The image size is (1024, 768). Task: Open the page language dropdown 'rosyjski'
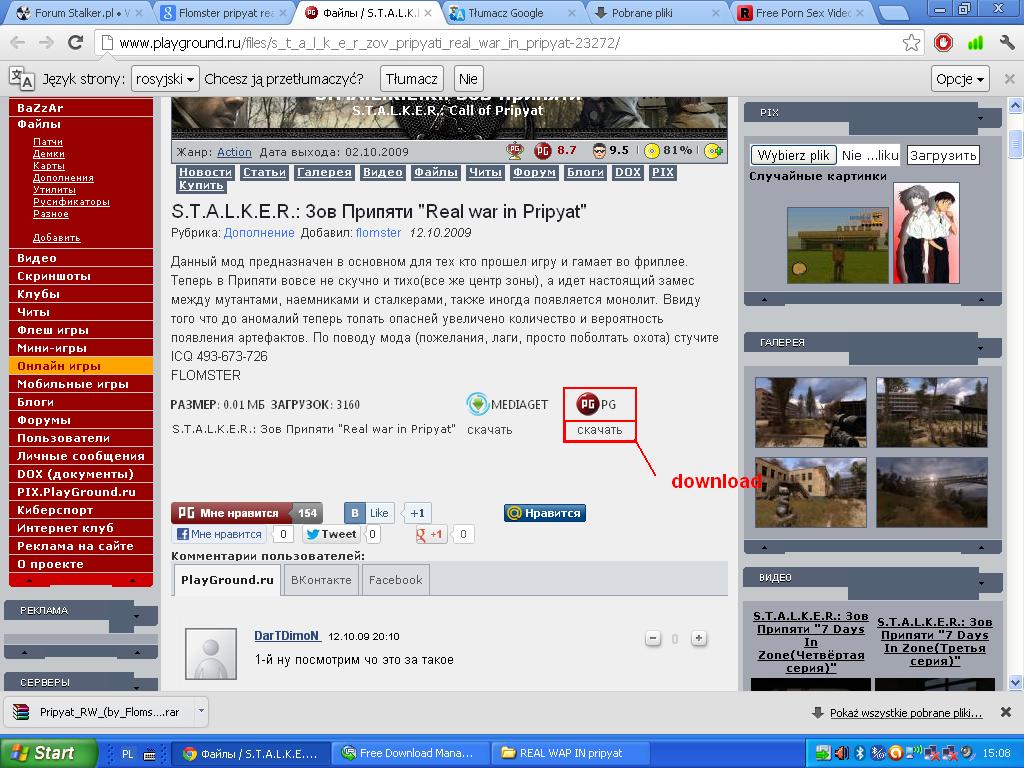tap(165, 79)
